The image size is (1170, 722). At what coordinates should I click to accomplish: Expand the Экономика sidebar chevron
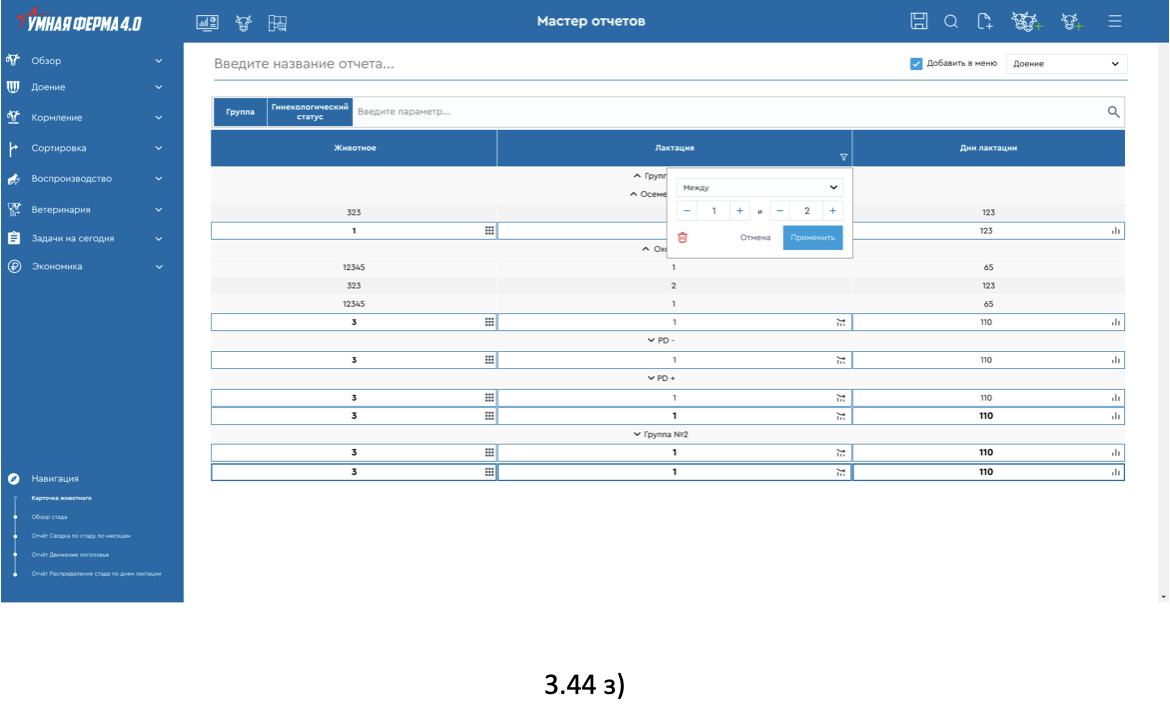[x=159, y=266]
